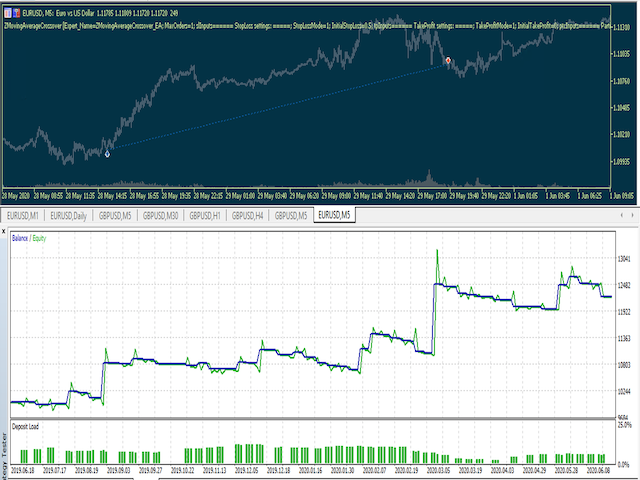640x480 pixels.
Task: Switch to the GBPUSD,H4 chart tab
Action: click(x=248, y=216)
